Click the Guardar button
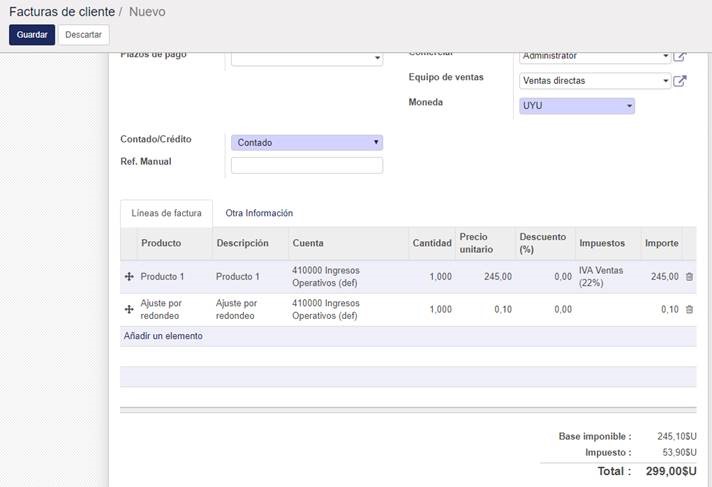The image size is (712, 487). click(32, 35)
